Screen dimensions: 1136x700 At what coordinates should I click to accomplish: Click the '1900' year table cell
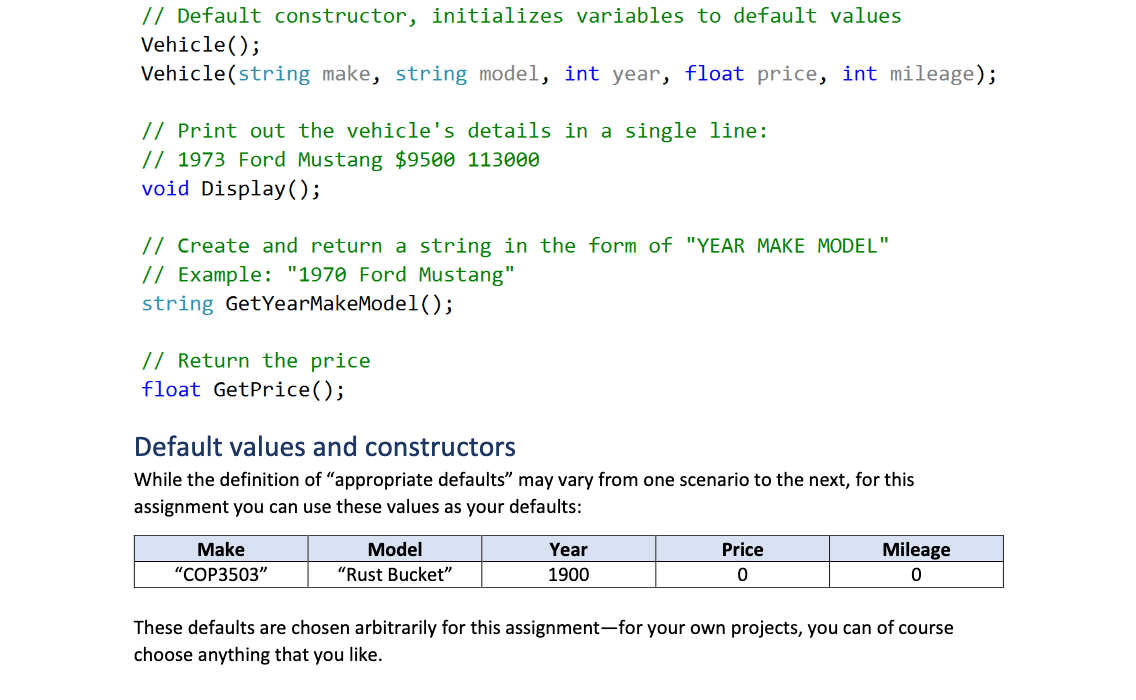pyautogui.click(x=569, y=575)
